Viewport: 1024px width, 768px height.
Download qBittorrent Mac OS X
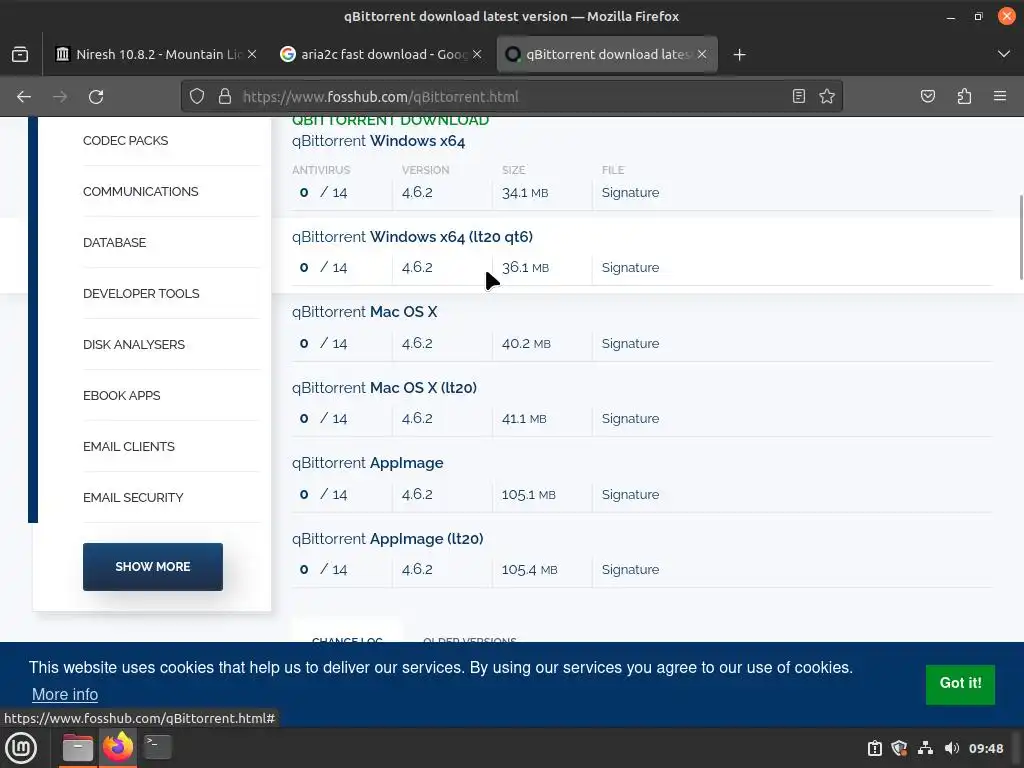[x=364, y=312]
